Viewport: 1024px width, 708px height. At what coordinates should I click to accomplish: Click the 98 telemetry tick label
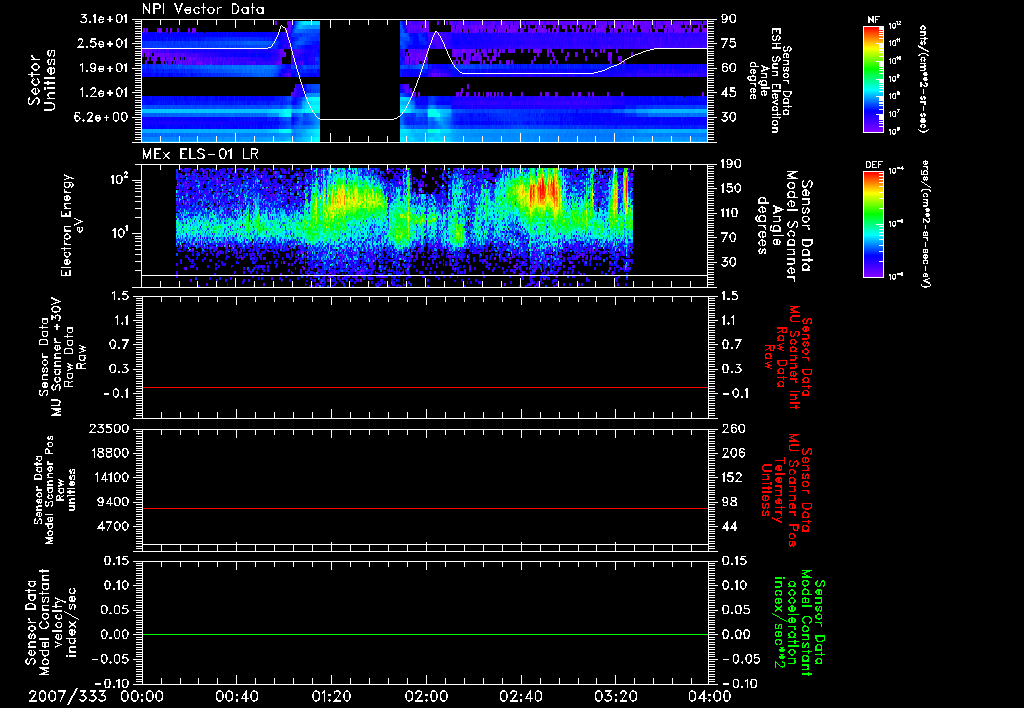point(729,502)
